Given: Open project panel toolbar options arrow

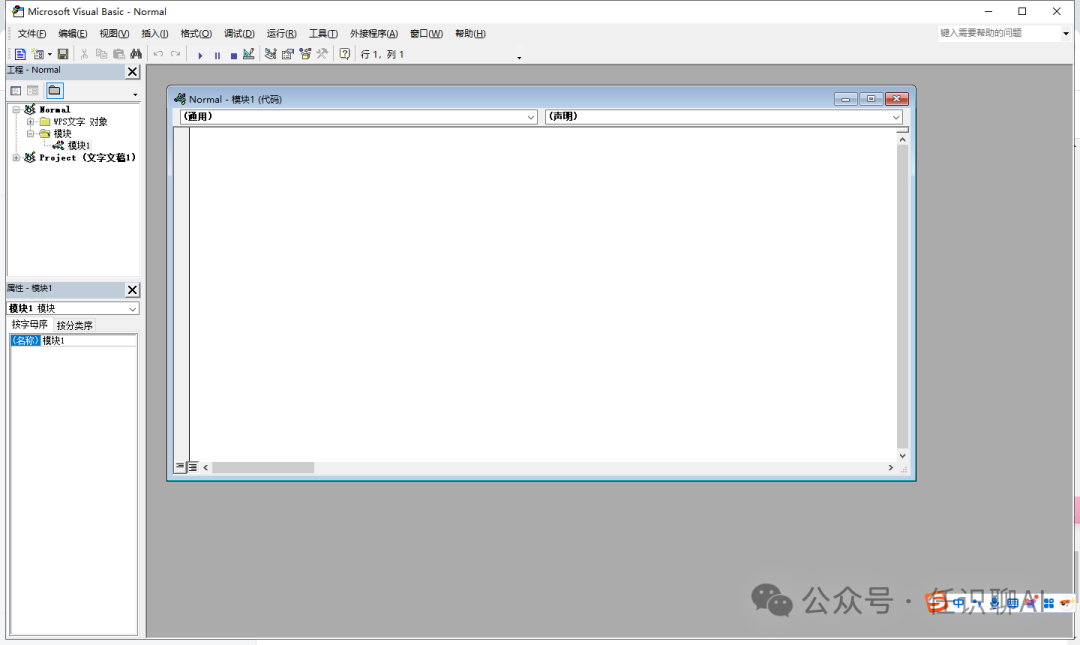Looking at the screenshot, I should 135,94.
